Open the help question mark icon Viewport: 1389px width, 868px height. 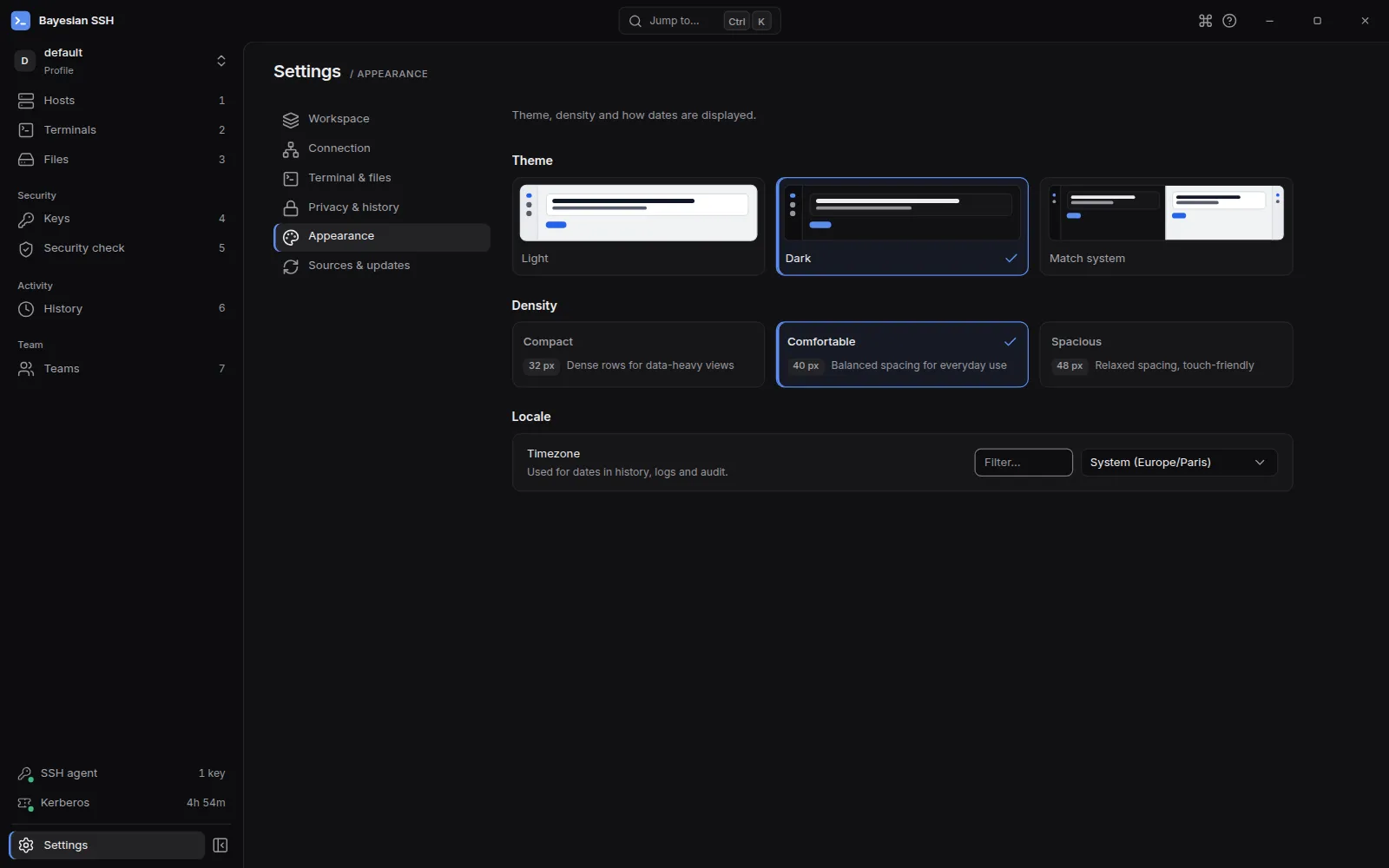tap(1229, 21)
